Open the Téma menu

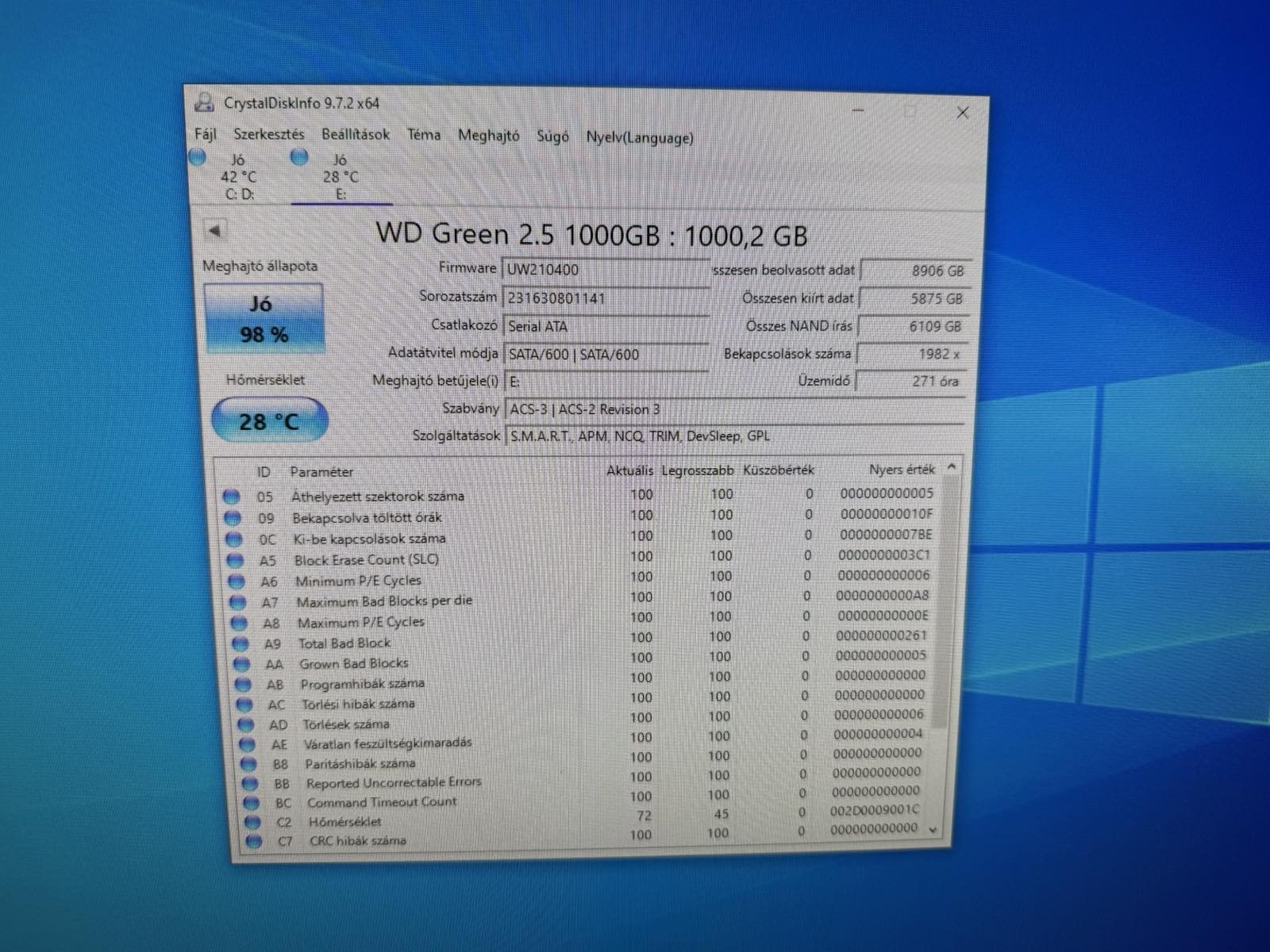pos(424,135)
